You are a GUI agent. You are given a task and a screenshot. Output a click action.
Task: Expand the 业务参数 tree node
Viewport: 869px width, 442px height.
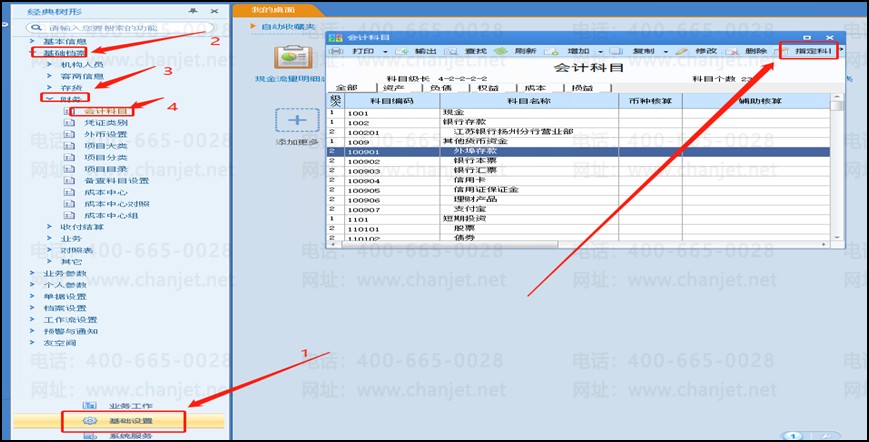[32, 273]
